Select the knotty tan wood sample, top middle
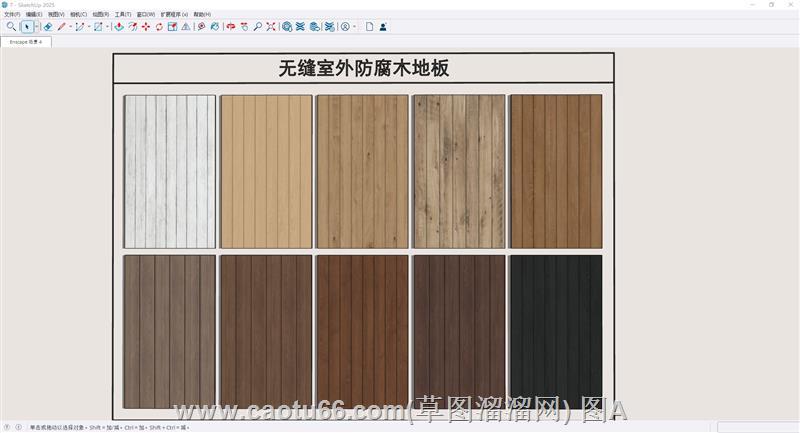The image size is (800, 433). click(x=363, y=172)
